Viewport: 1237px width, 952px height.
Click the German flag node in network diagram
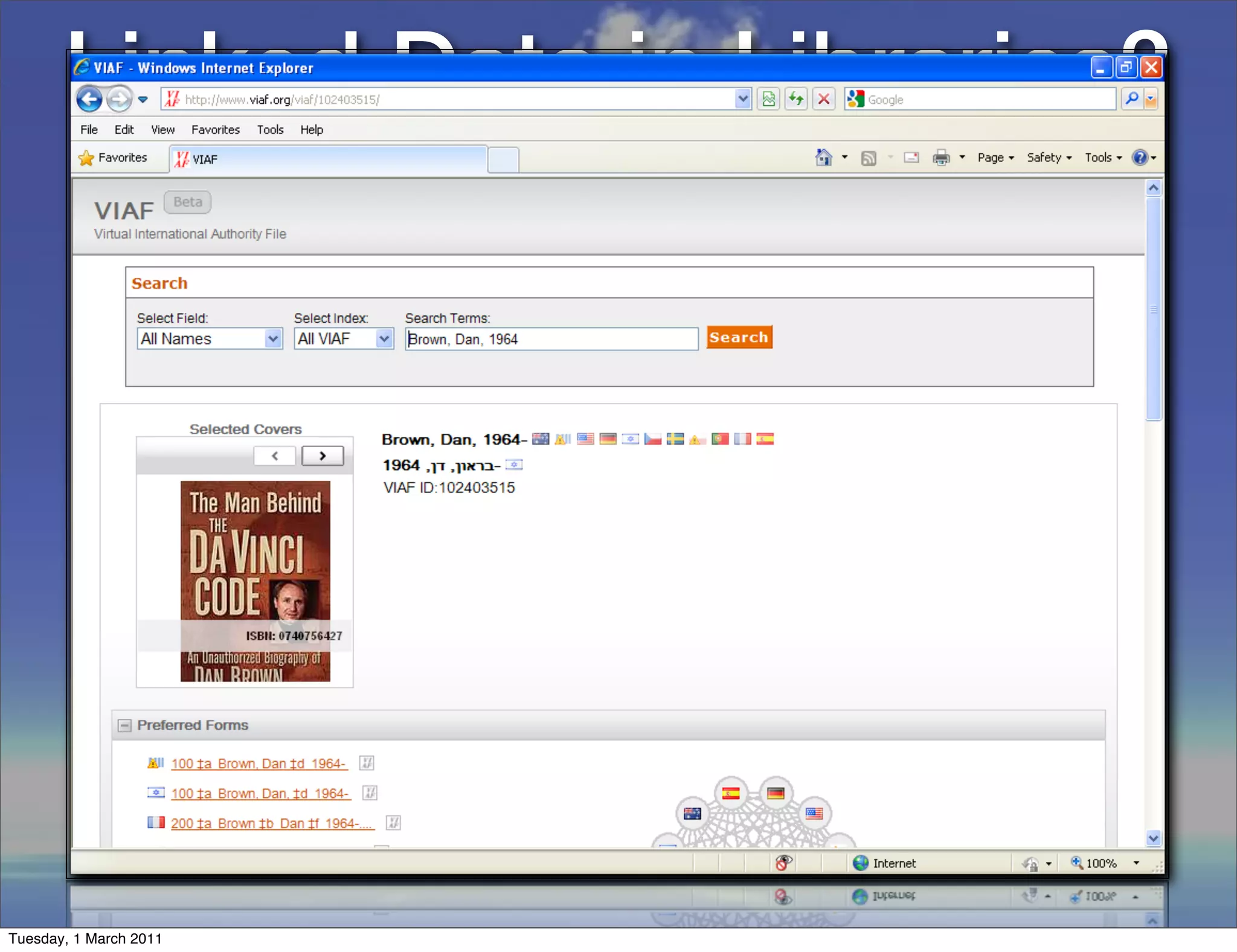(x=776, y=793)
